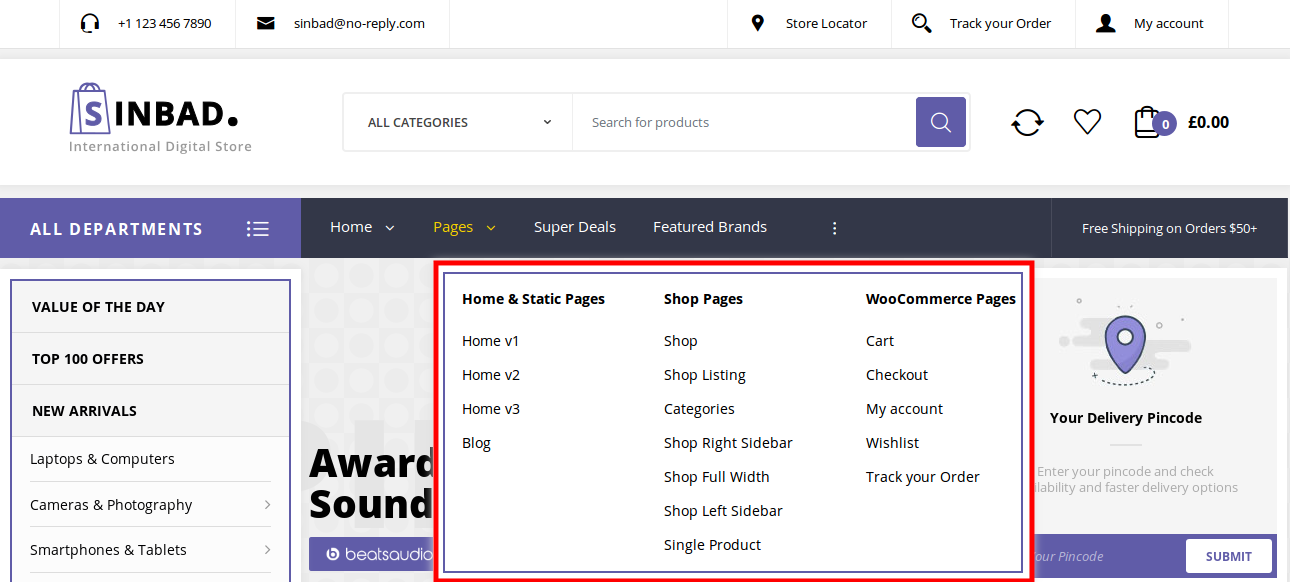Open the Featured Brands menu item

(710, 227)
